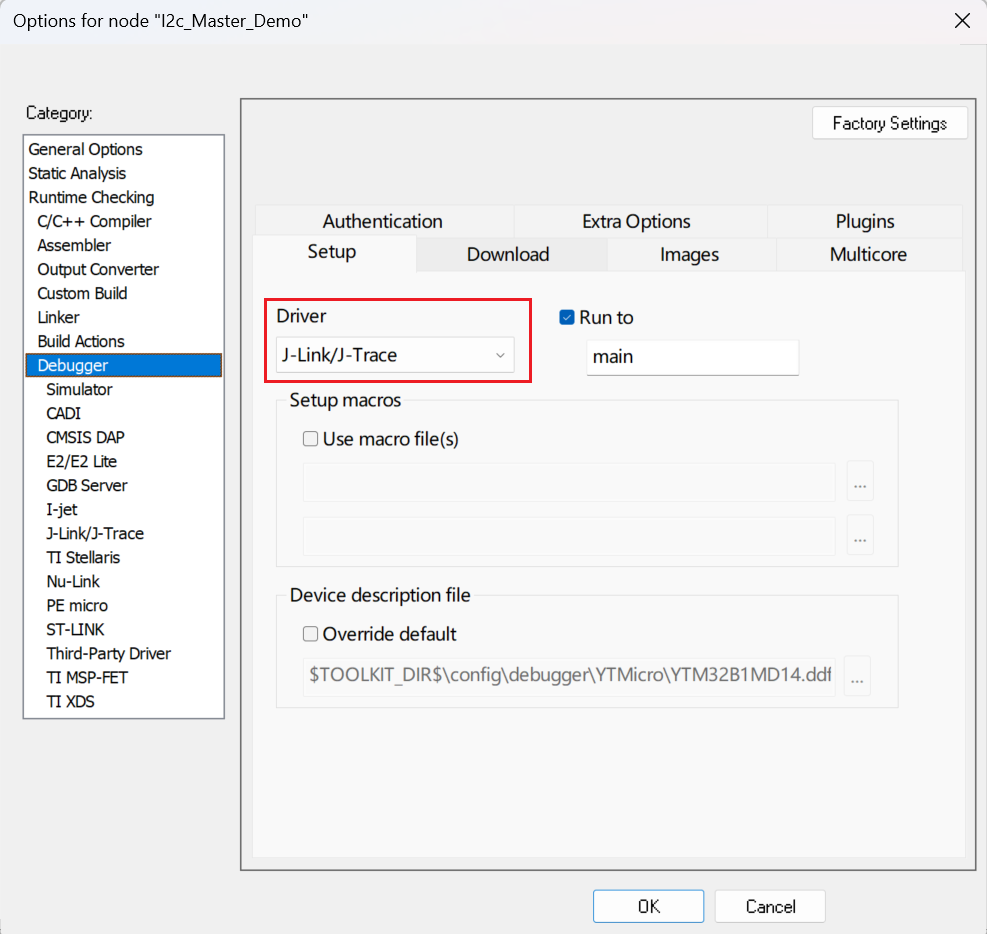The width and height of the screenshot is (987, 934).
Task: Enable Override default device description file
Action: pos(311,634)
